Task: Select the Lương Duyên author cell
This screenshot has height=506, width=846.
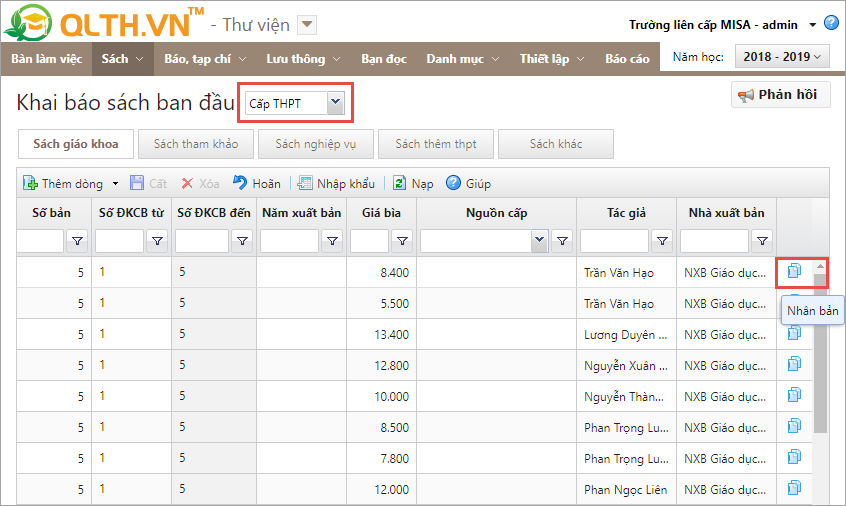Action: [626, 334]
